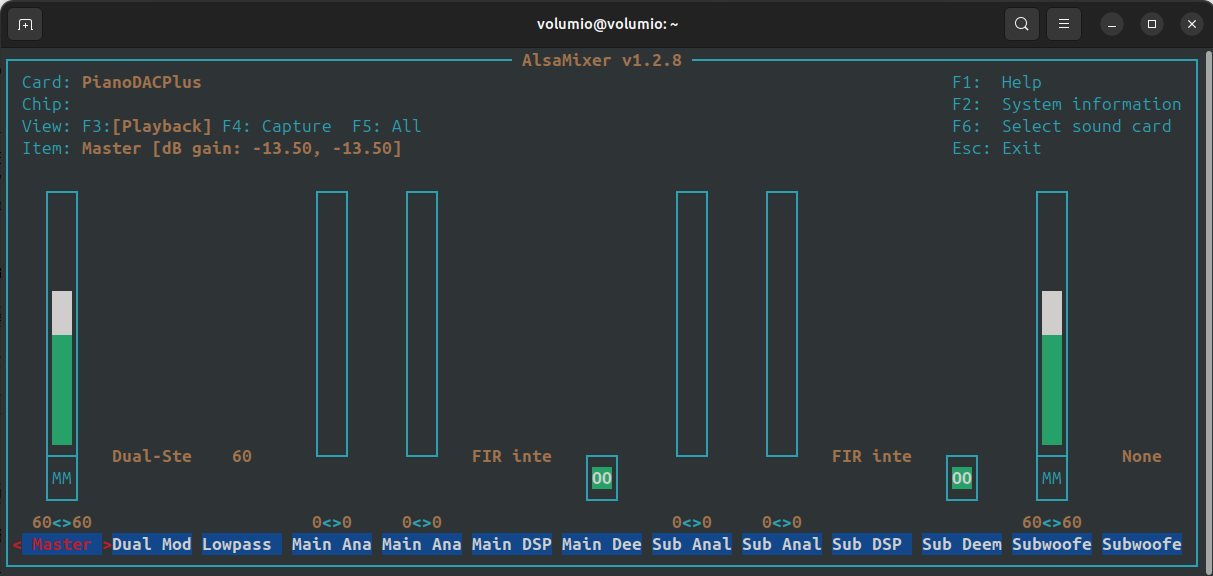This screenshot has height=576, width=1213.
Task: Switch to the F5 All view
Action: click(387, 126)
